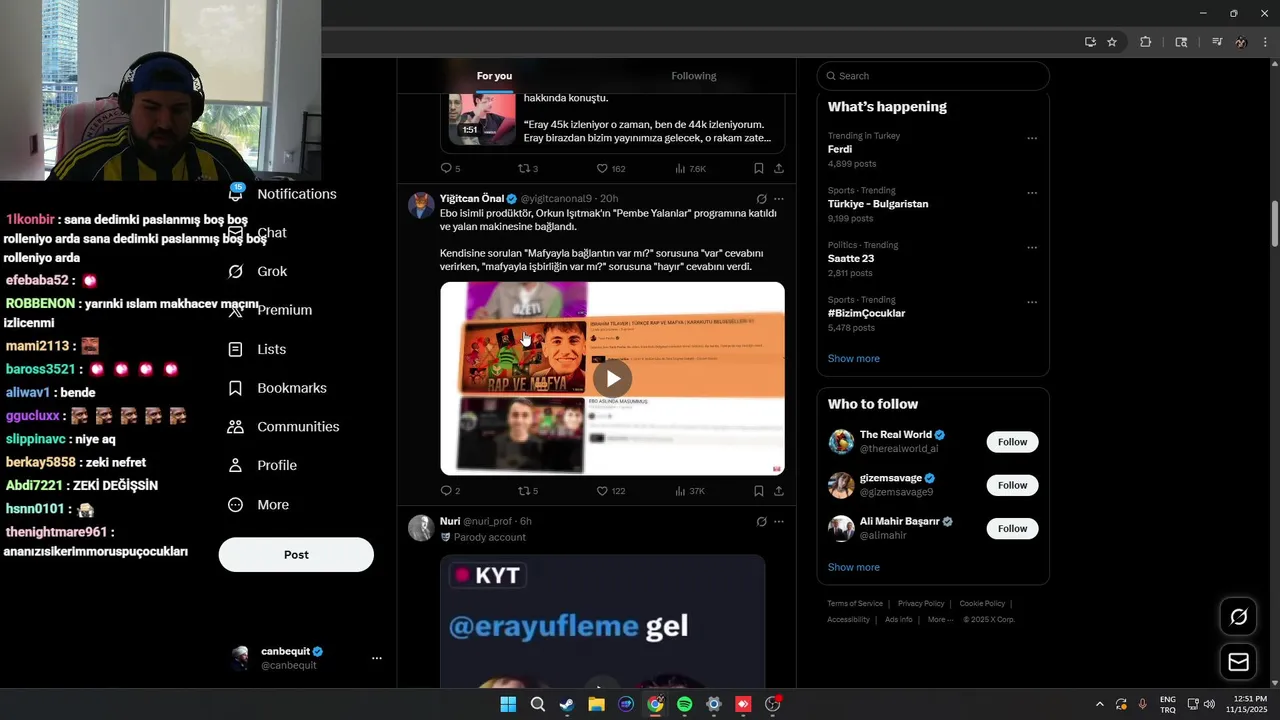Bookmark Yiğitcan Önal's post
This screenshot has height=720, width=1280.
(759, 491)
